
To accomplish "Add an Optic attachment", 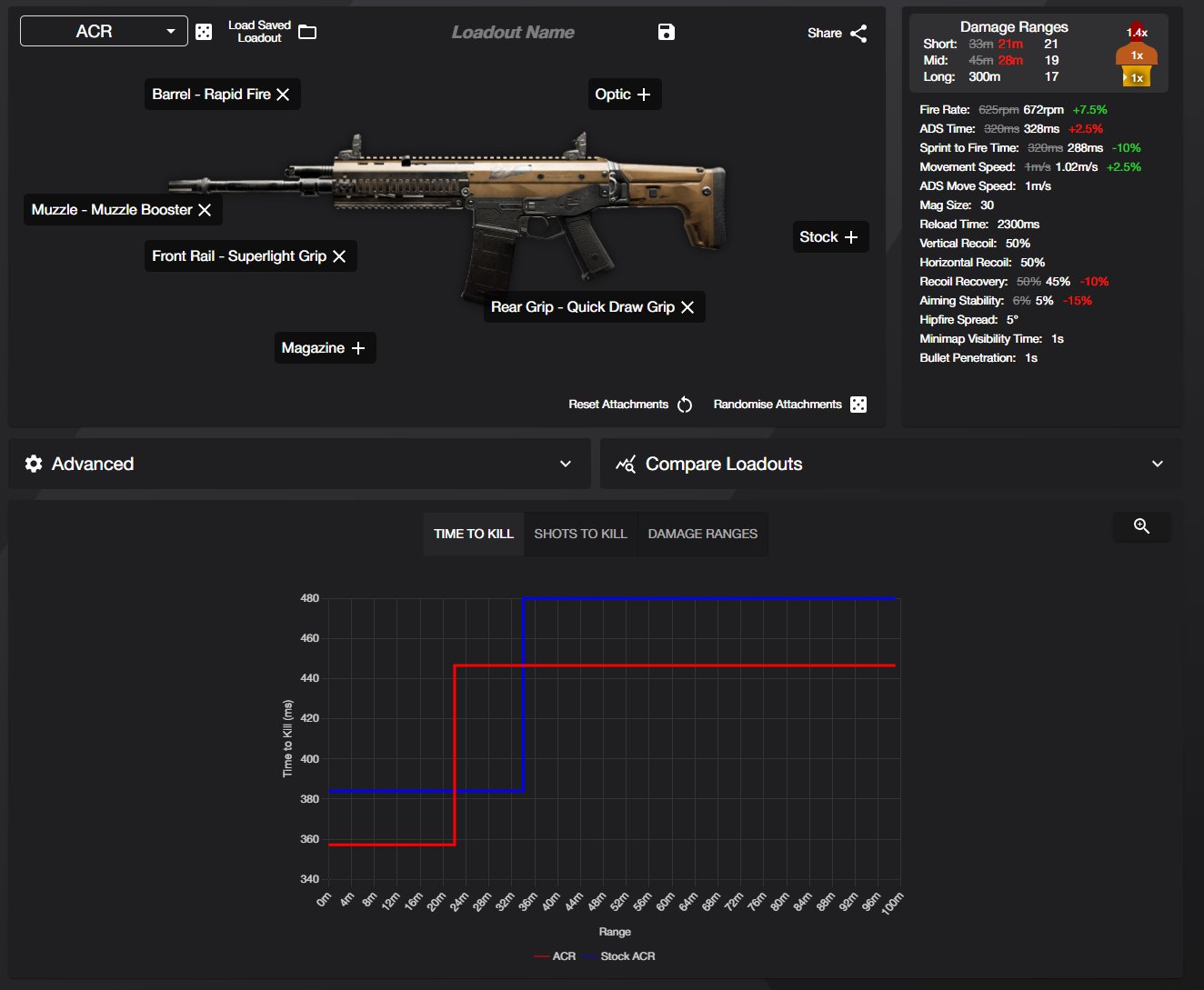I will click(x=624, y=94).
